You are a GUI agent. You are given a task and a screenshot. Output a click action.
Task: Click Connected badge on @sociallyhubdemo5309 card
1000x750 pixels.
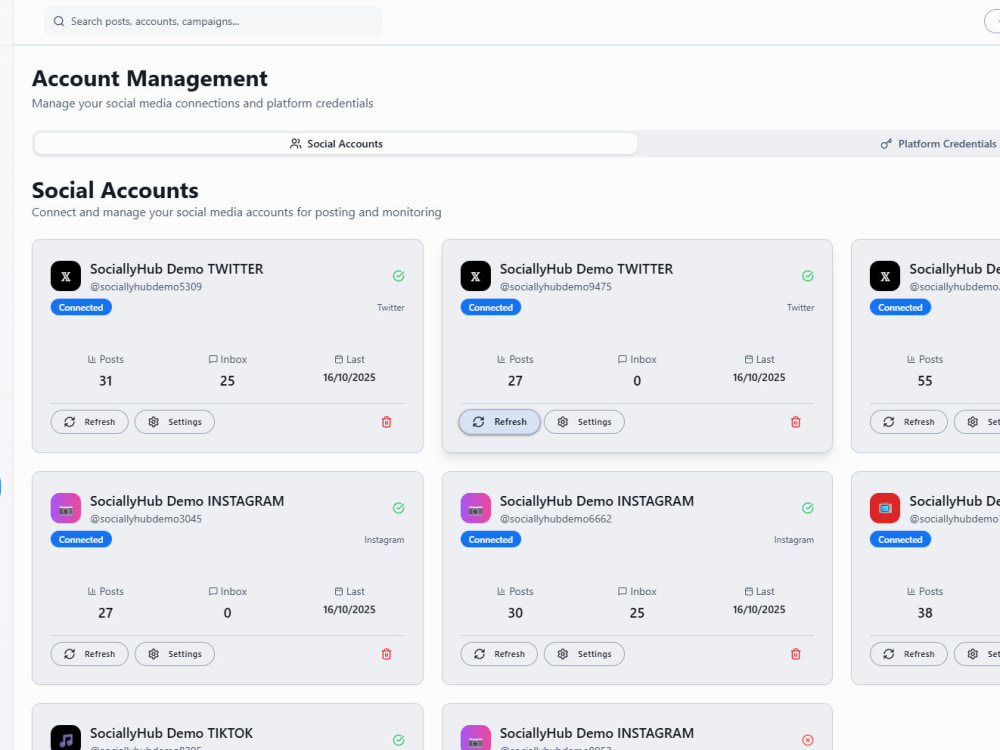pos(81,307)
